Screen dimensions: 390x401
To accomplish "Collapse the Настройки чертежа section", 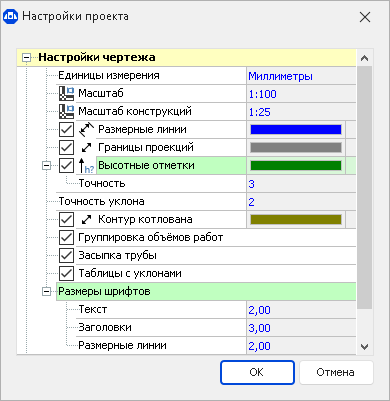I will click(26, 58).
